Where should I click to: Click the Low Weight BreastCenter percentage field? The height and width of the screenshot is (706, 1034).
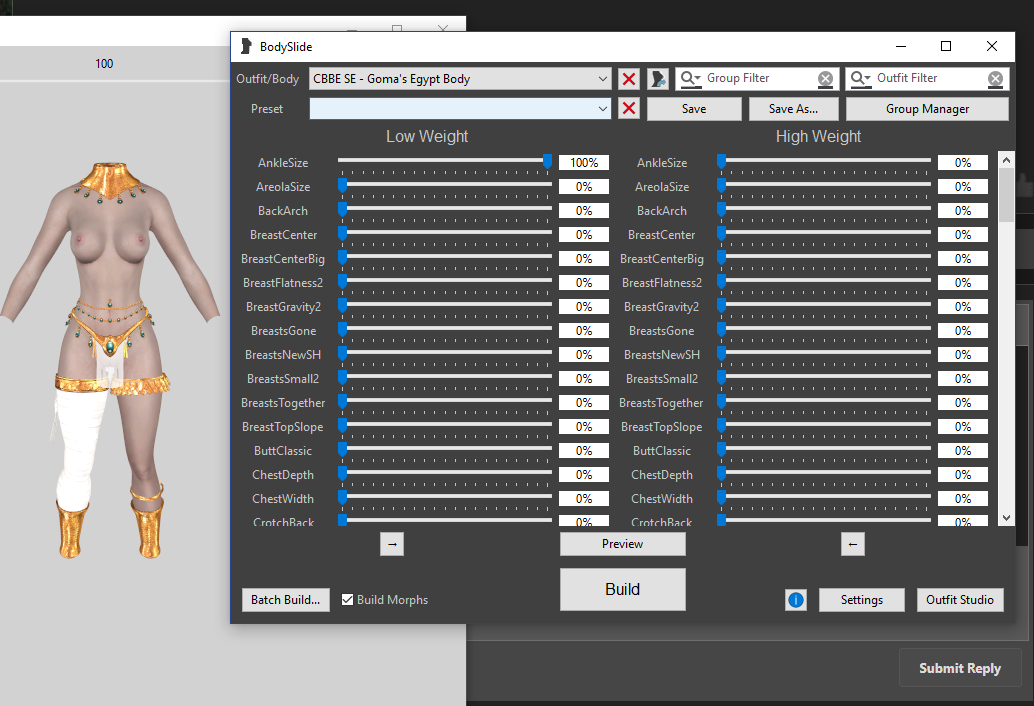(584, 235)
